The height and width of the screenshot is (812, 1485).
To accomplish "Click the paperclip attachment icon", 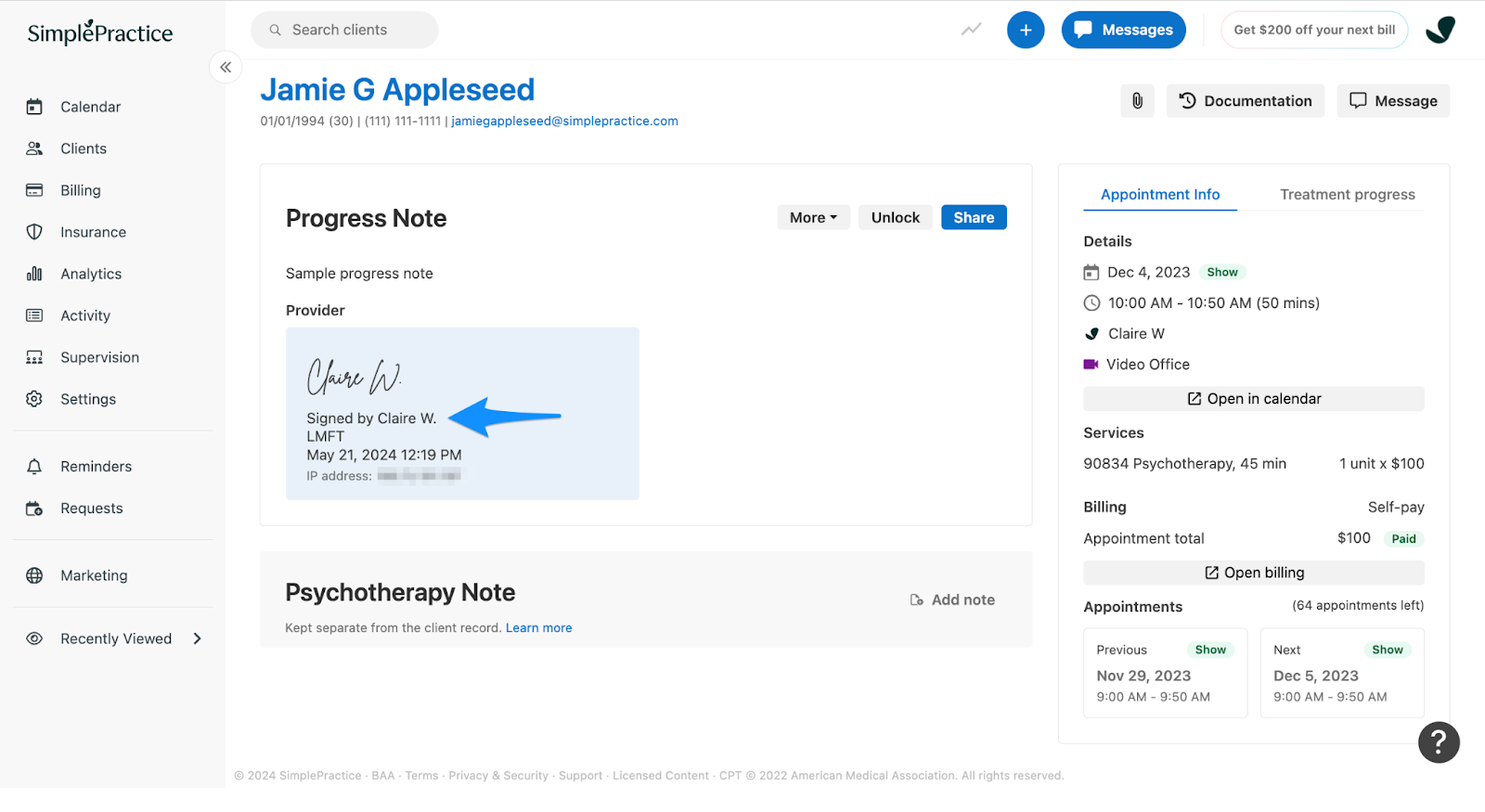I will click(1137, 101).
